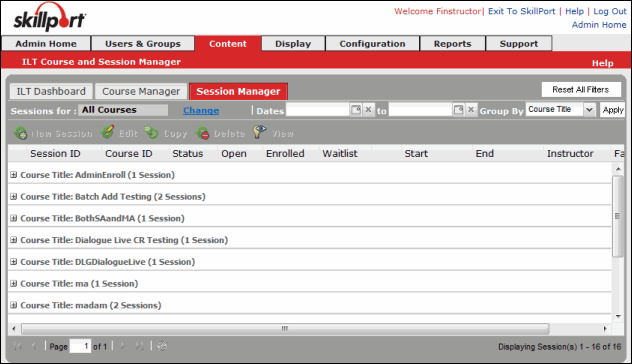Screen dimensions: 632x364
Task: Sort by Waitlist column header
Action: pyautogui.click(x=340, y=154)
